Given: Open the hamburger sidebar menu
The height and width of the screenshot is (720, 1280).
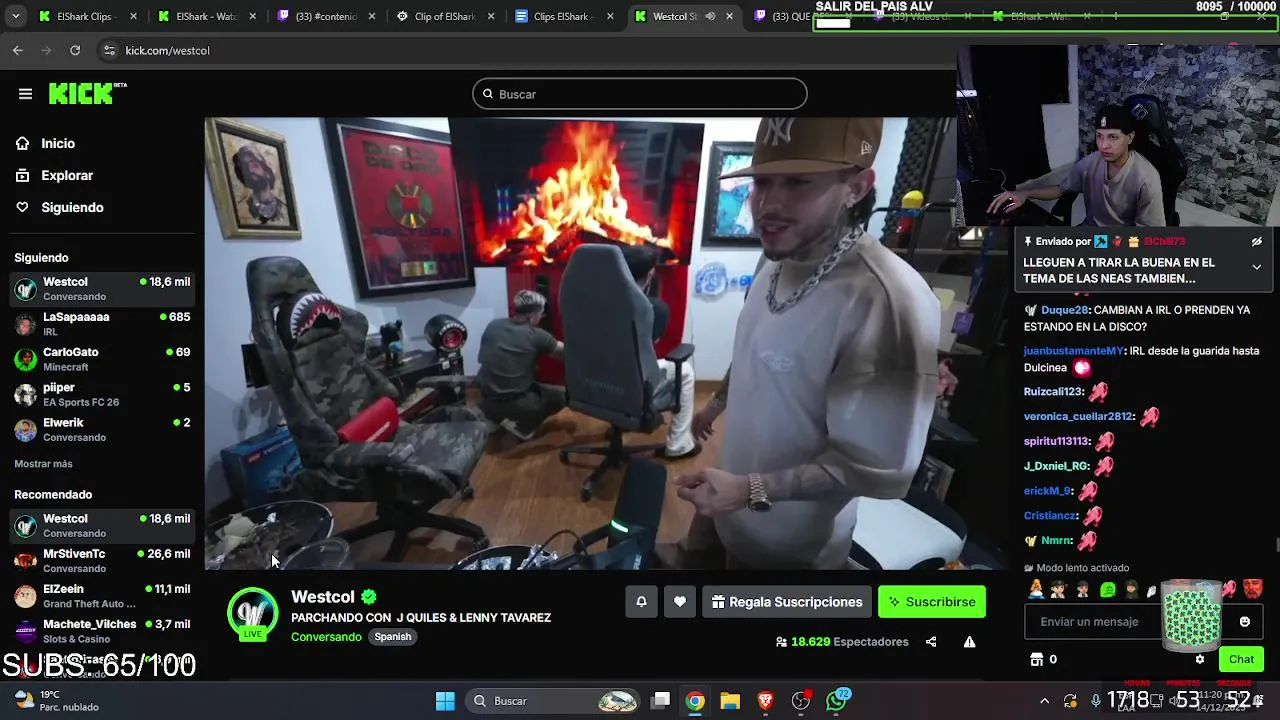Looking at the screenshot, I should point(25,94).
